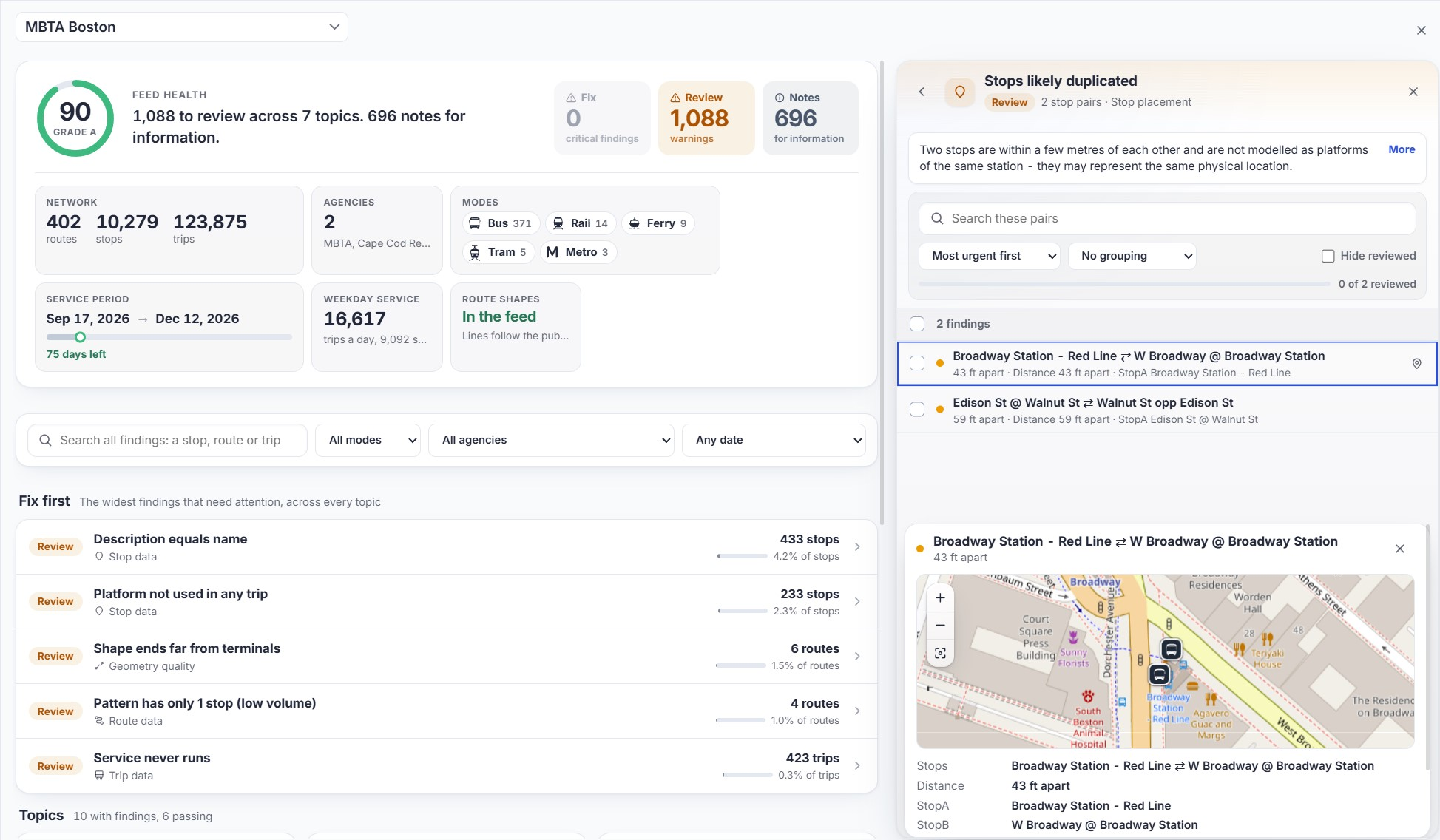
Task: Open the Description equals name finding
Action: coord(447,547)
